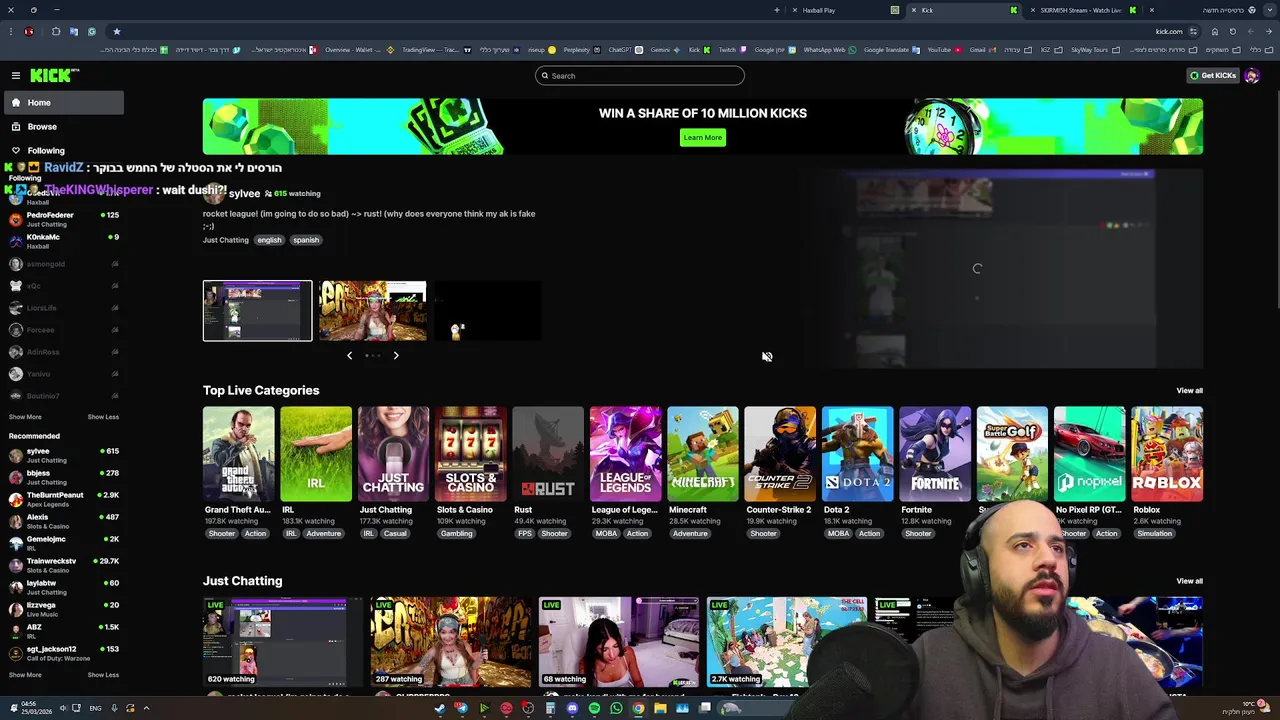Open Steam from the taskbar
This screenshot has height=720, width=1280.
[x=440, y=708]
